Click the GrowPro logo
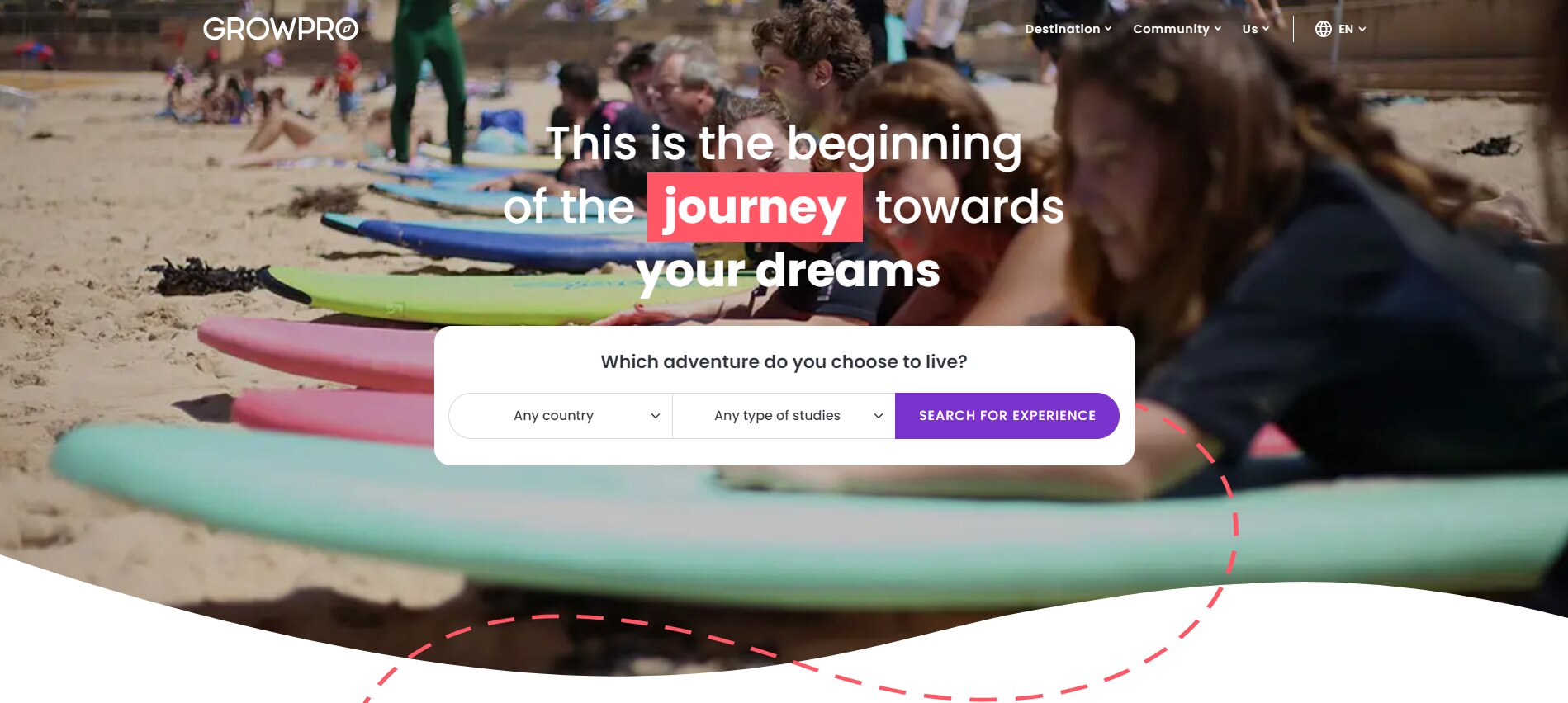The image size is (1568, 703). (x=281, y=29)
